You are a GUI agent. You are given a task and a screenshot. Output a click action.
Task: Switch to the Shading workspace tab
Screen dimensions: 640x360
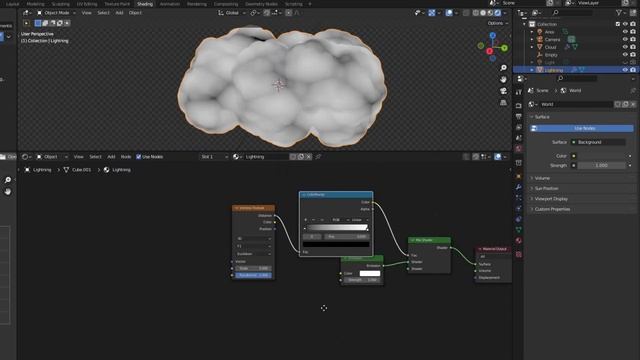144,4
